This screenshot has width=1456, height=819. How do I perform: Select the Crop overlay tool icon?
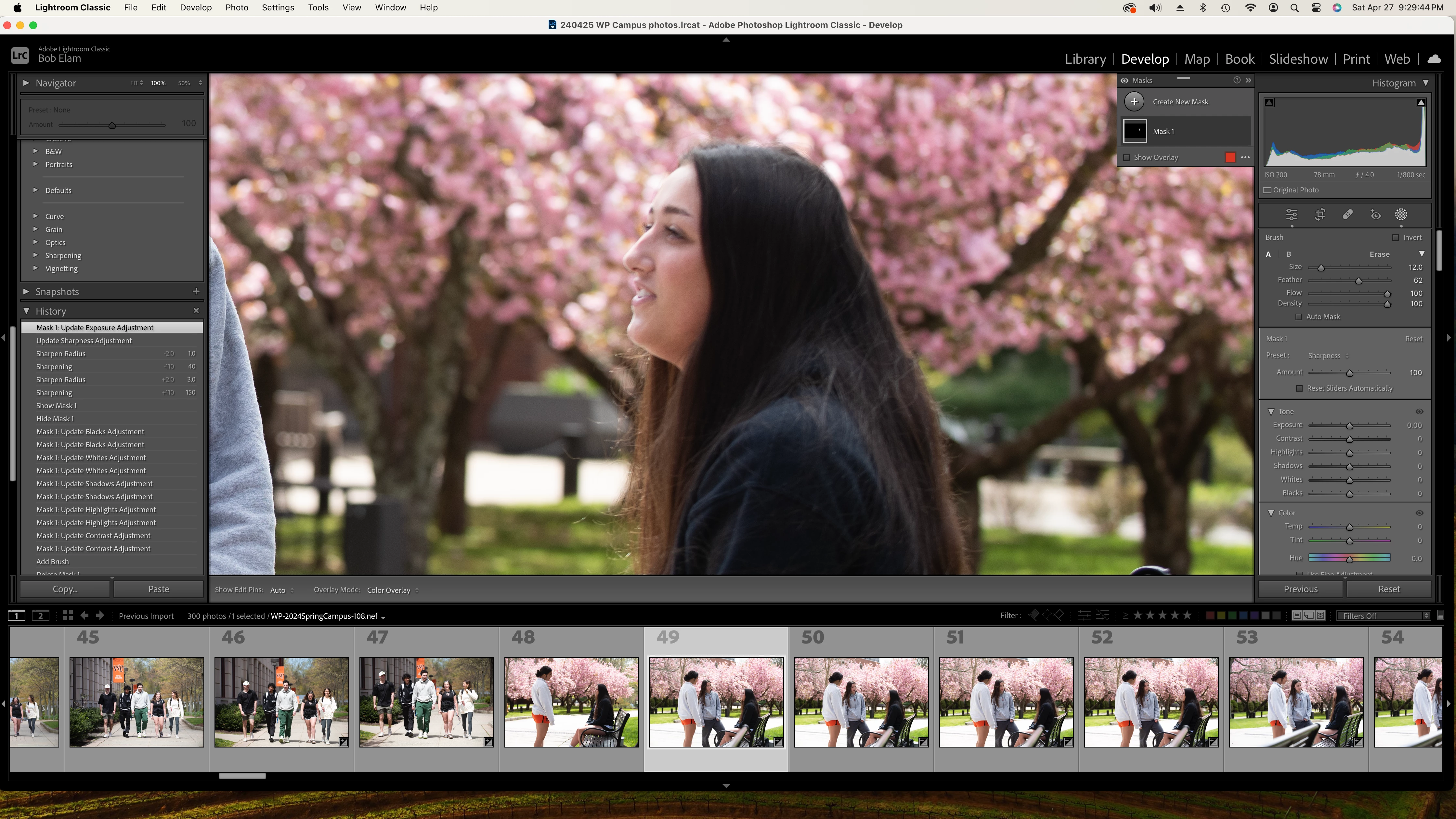1320,215
